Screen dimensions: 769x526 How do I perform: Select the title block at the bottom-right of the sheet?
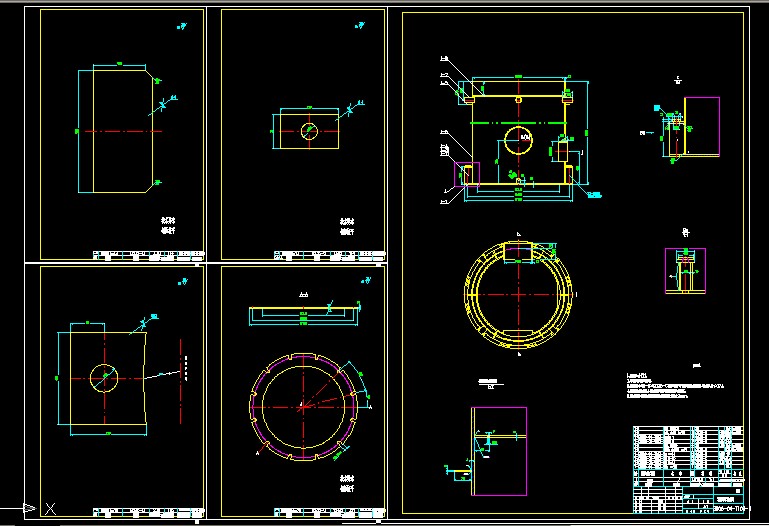688,467
